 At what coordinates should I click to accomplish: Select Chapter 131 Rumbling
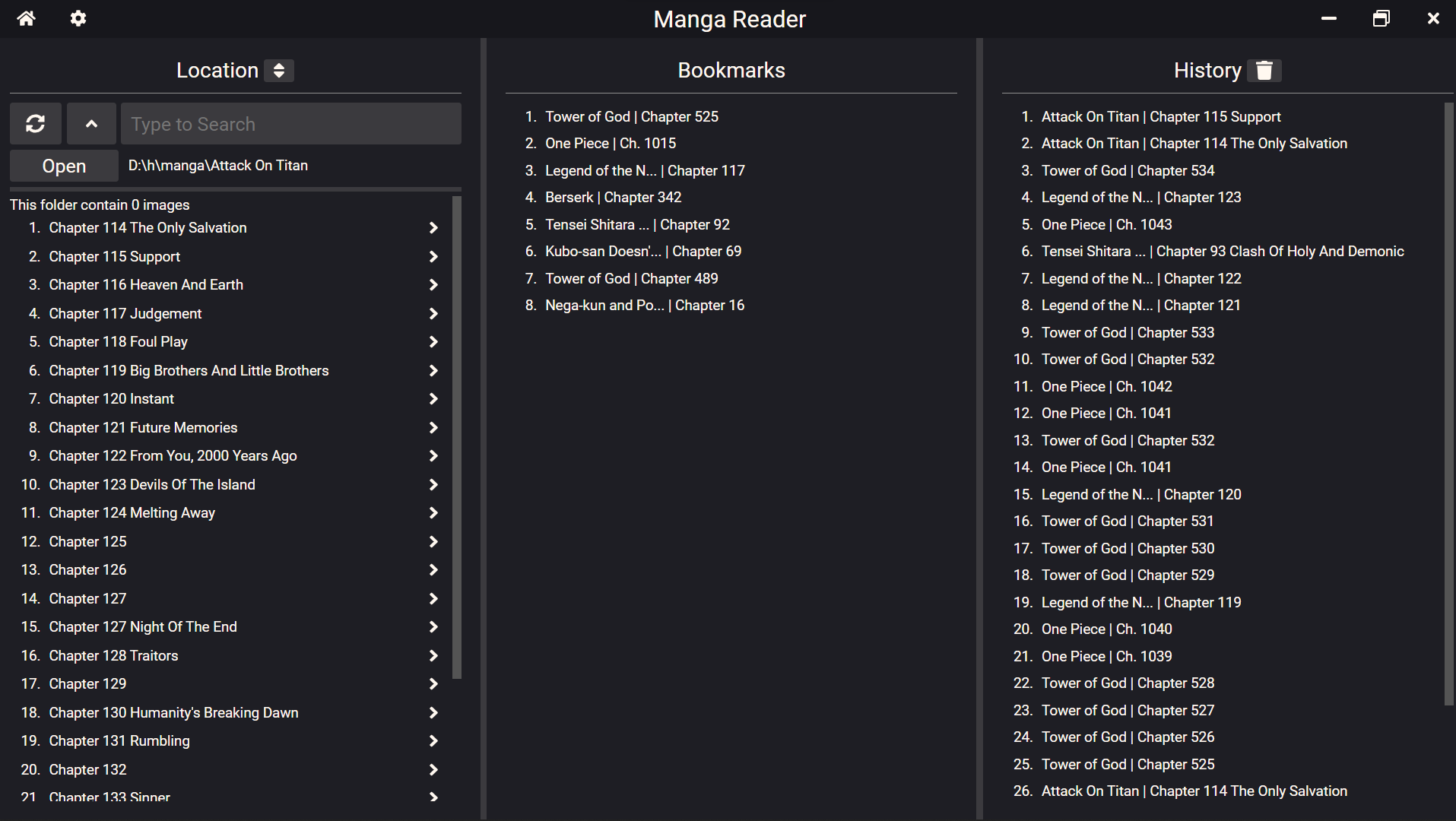tap(119, 741)
